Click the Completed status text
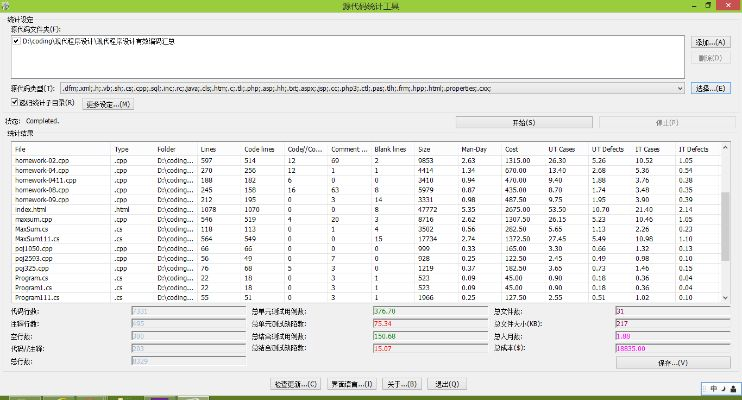This screenshot has height=400, width=742. pyautogui.click(x=43, y=121)
